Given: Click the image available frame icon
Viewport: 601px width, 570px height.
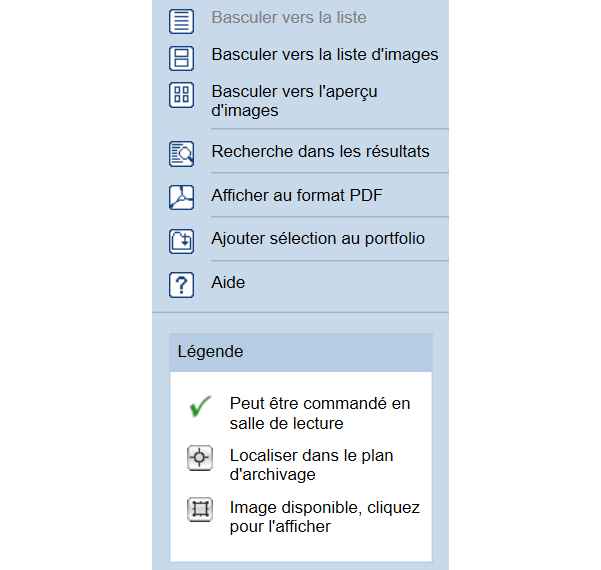Looking at the screenshot, I should [200, 509].
